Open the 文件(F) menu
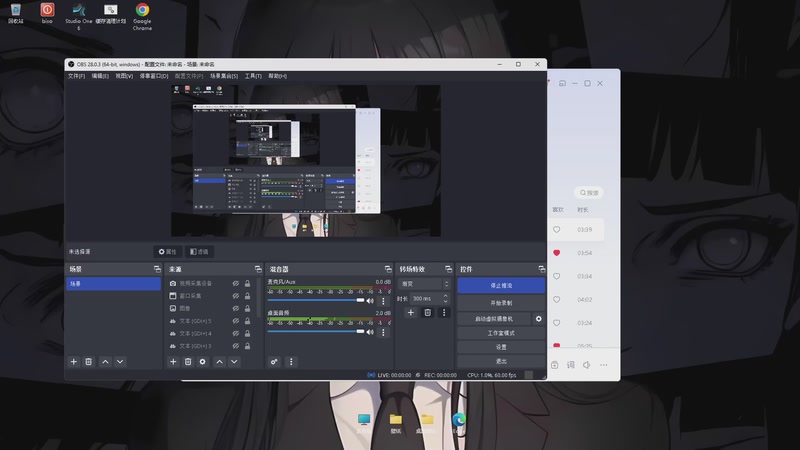Image resolution: width=800 pixels, height=450 pixels. point(77,76)
